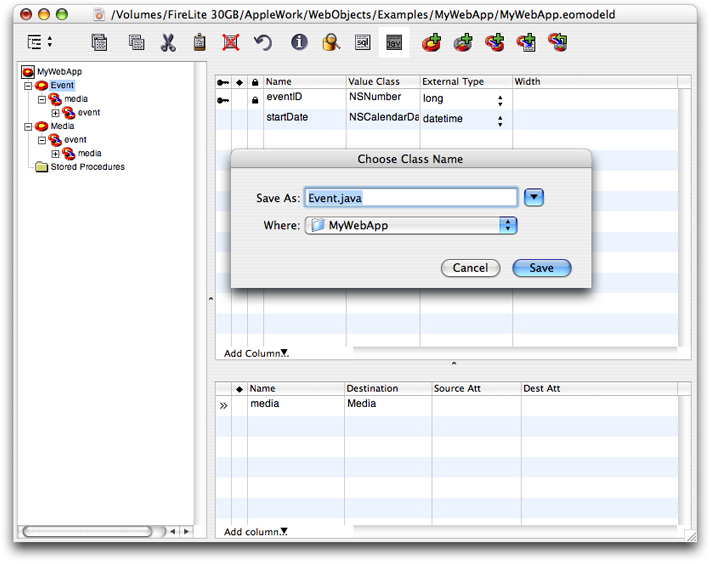Click the Source Att column header
The height and width of the screenshot is (564, 711).
point(476,389)
